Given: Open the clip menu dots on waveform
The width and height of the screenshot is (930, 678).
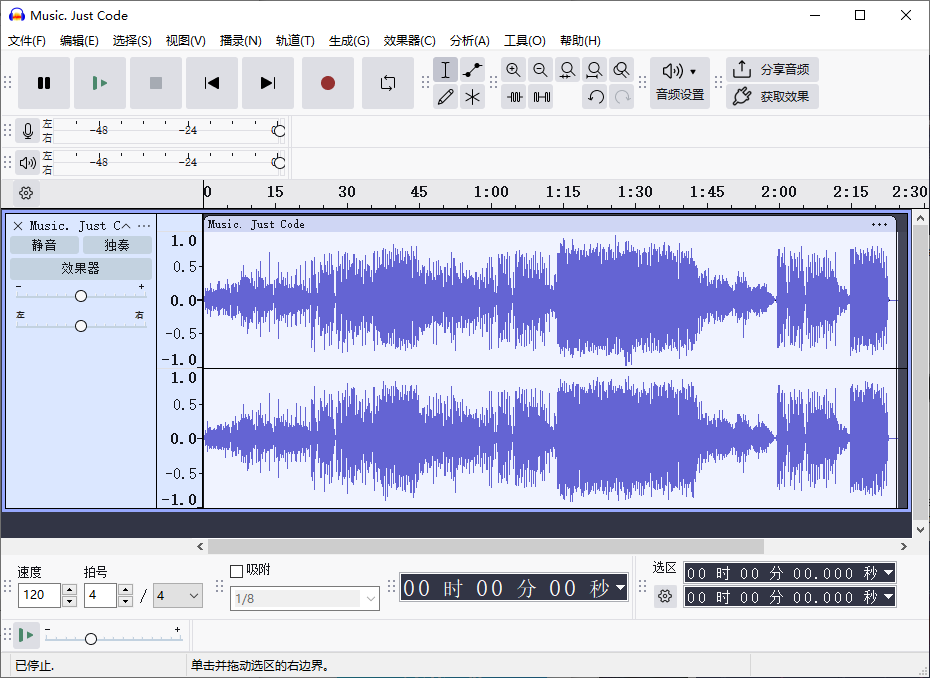Looking at the screenshot, I should pos(879,224).
